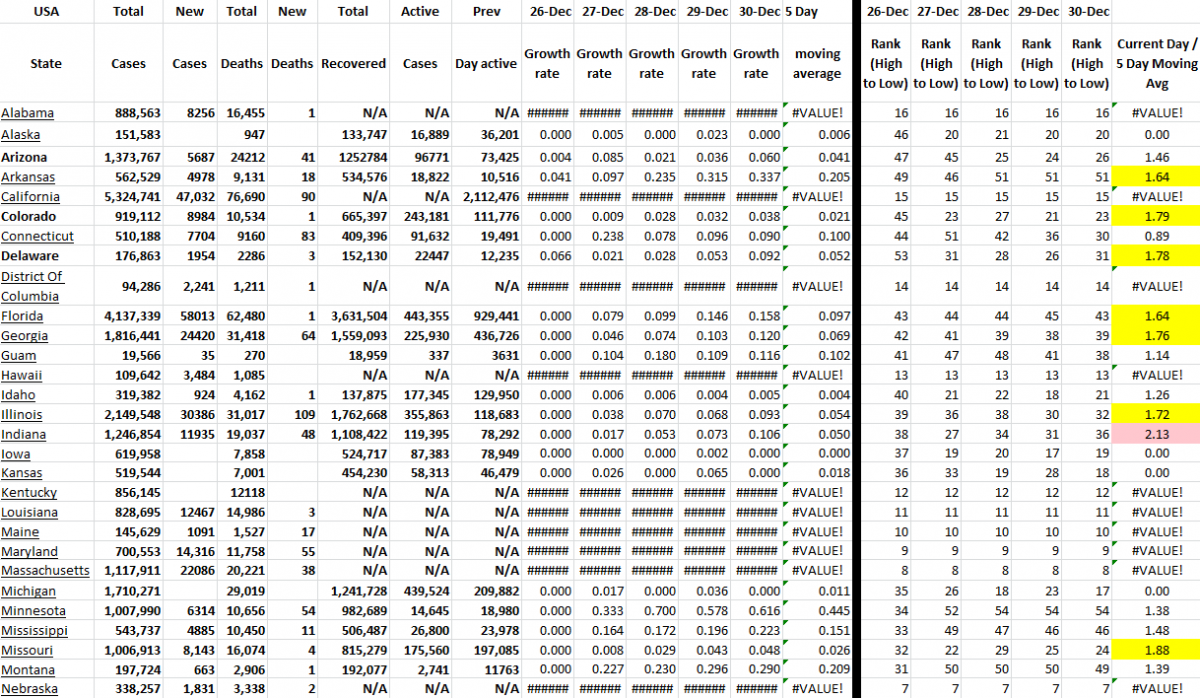Click Colorado's yellow 1.79 ratio cell
The width and height of the screenshot is (1200, 698).
tap(1155, 216)
